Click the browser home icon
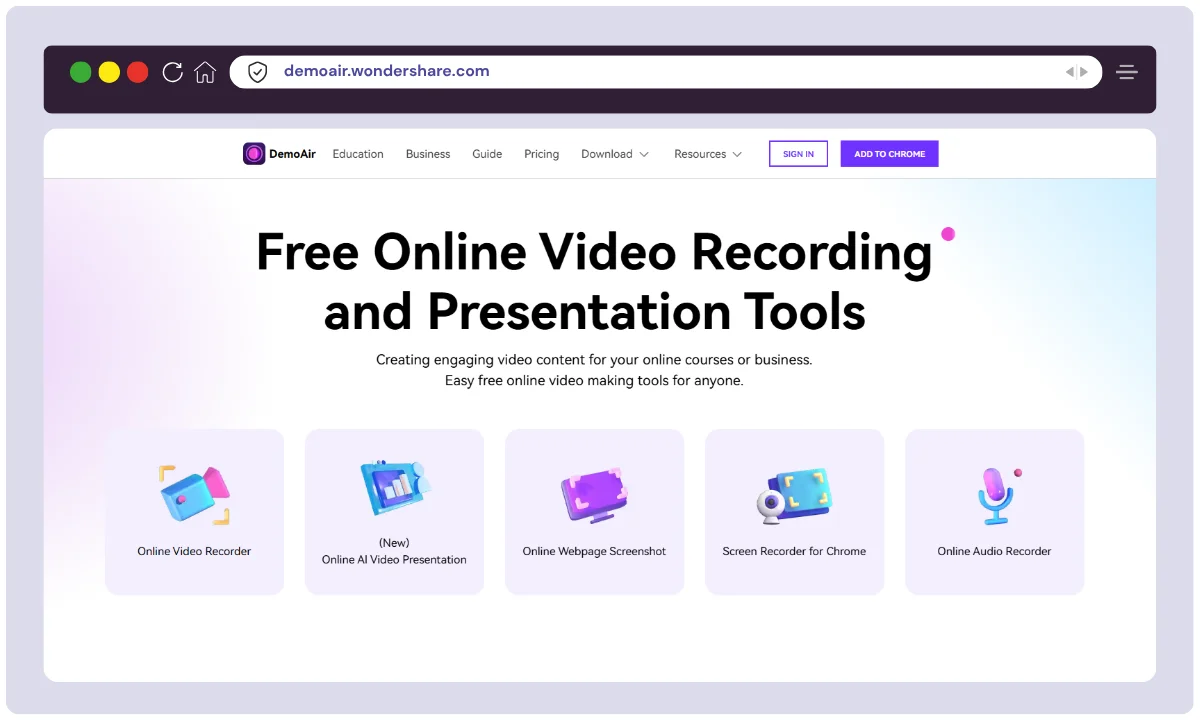This screenshot has width=1200, height=720. pyautogui.click(x=205, y=72)
